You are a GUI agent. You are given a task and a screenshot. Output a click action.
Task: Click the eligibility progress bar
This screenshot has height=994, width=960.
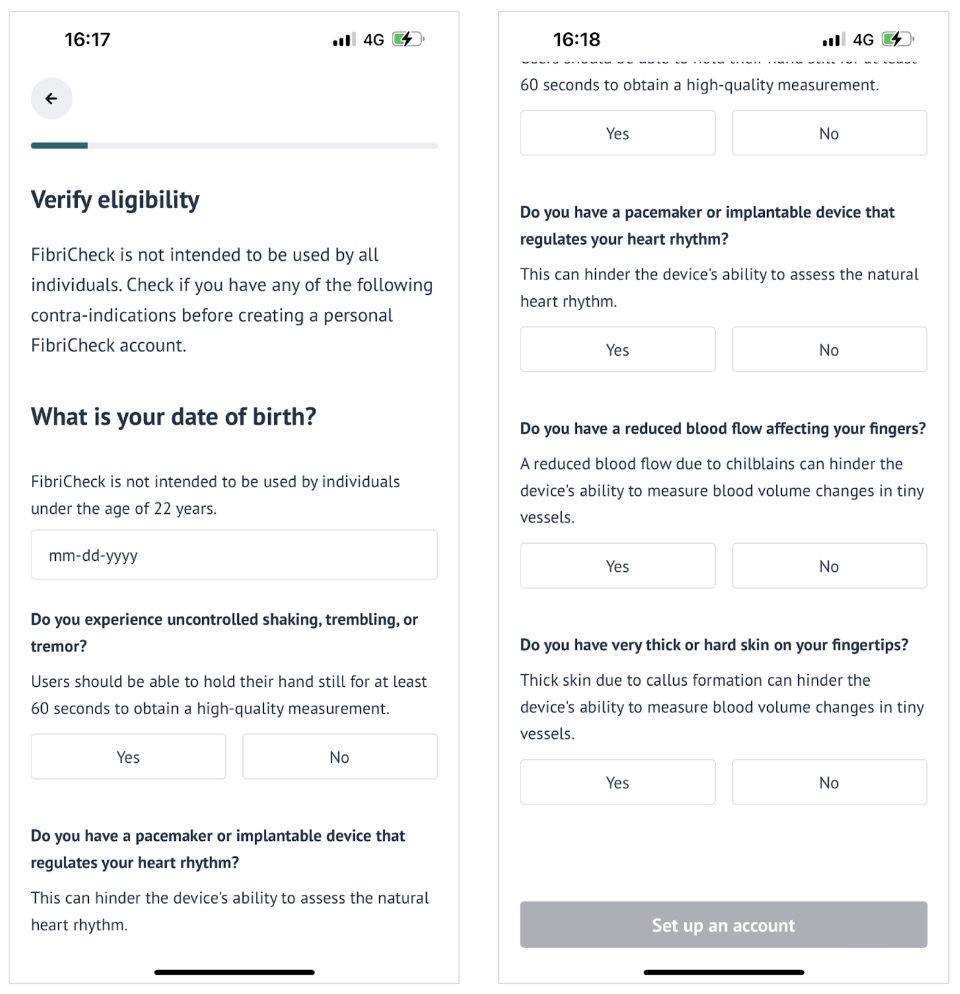tap(233, 146)
